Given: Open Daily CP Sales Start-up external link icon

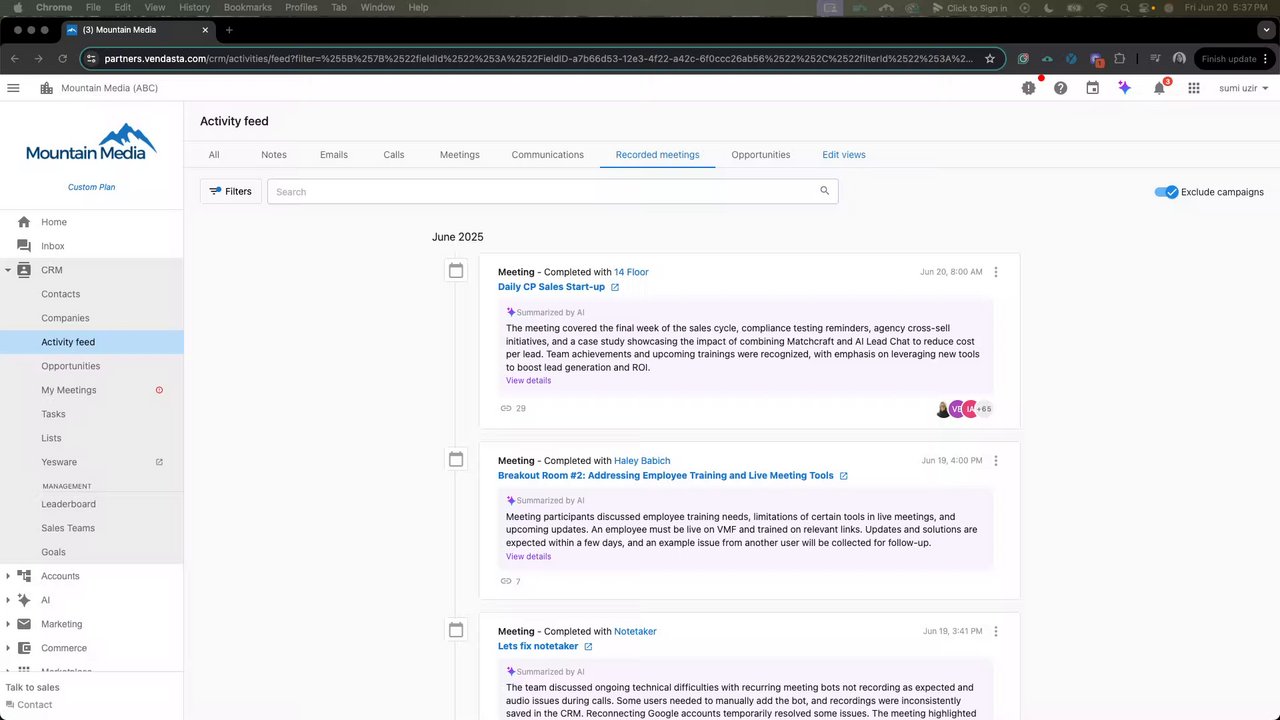Looking at the screenshot, I should coord(615,287).
